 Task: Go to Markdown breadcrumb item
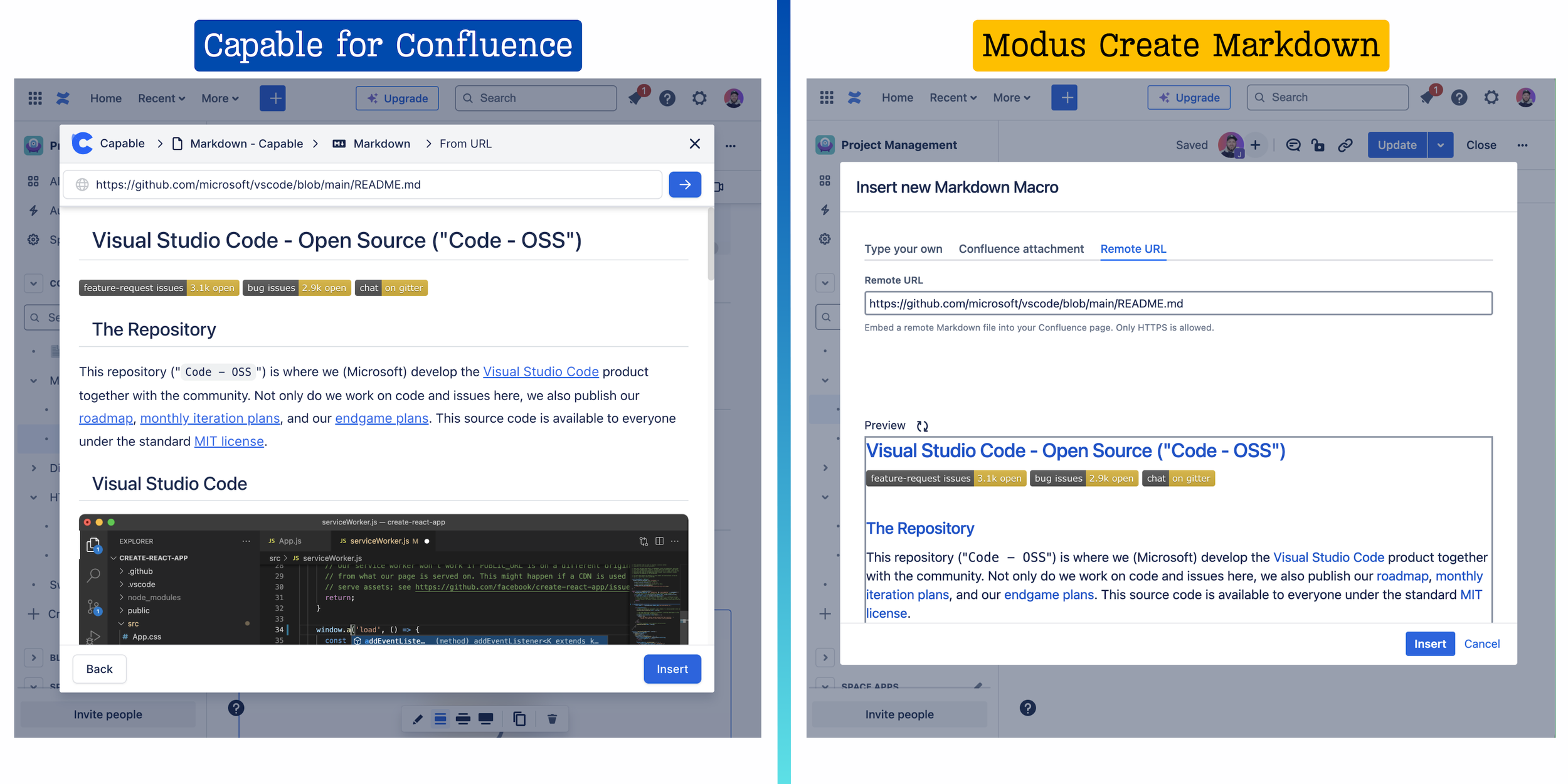[x=371, y=144]
